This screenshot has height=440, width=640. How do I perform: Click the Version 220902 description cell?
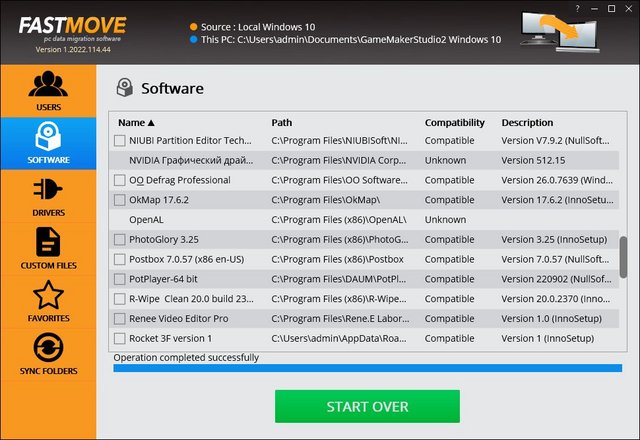556,279
